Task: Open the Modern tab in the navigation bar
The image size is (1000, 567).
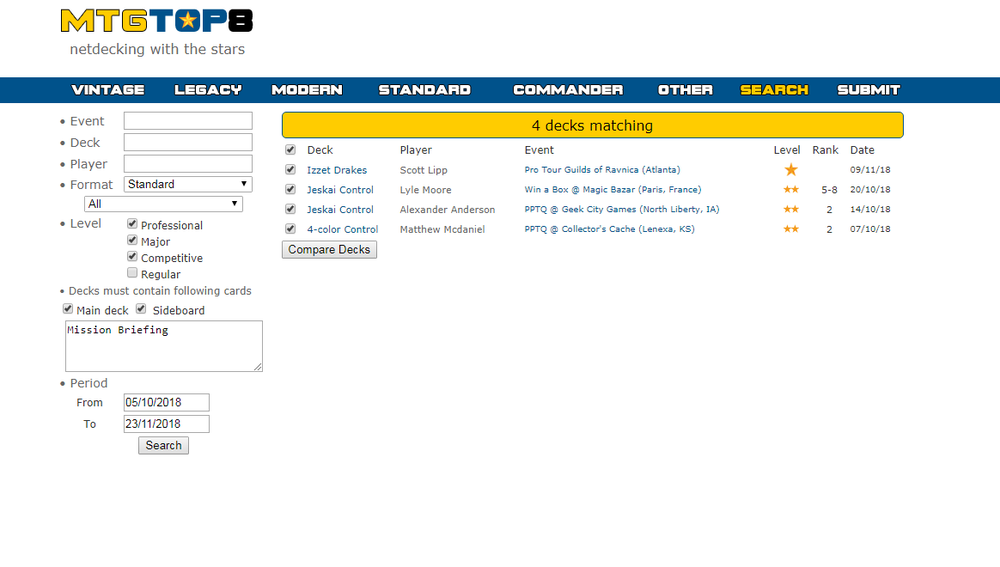Action: click(307, 90)
